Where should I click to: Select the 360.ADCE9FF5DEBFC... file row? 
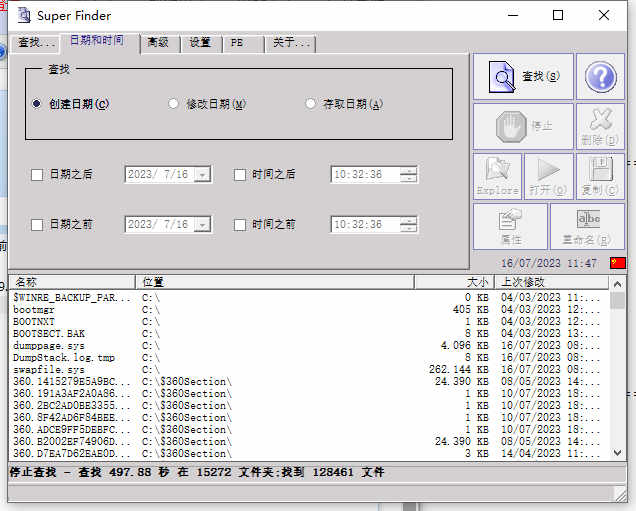[x=309, y=429]
